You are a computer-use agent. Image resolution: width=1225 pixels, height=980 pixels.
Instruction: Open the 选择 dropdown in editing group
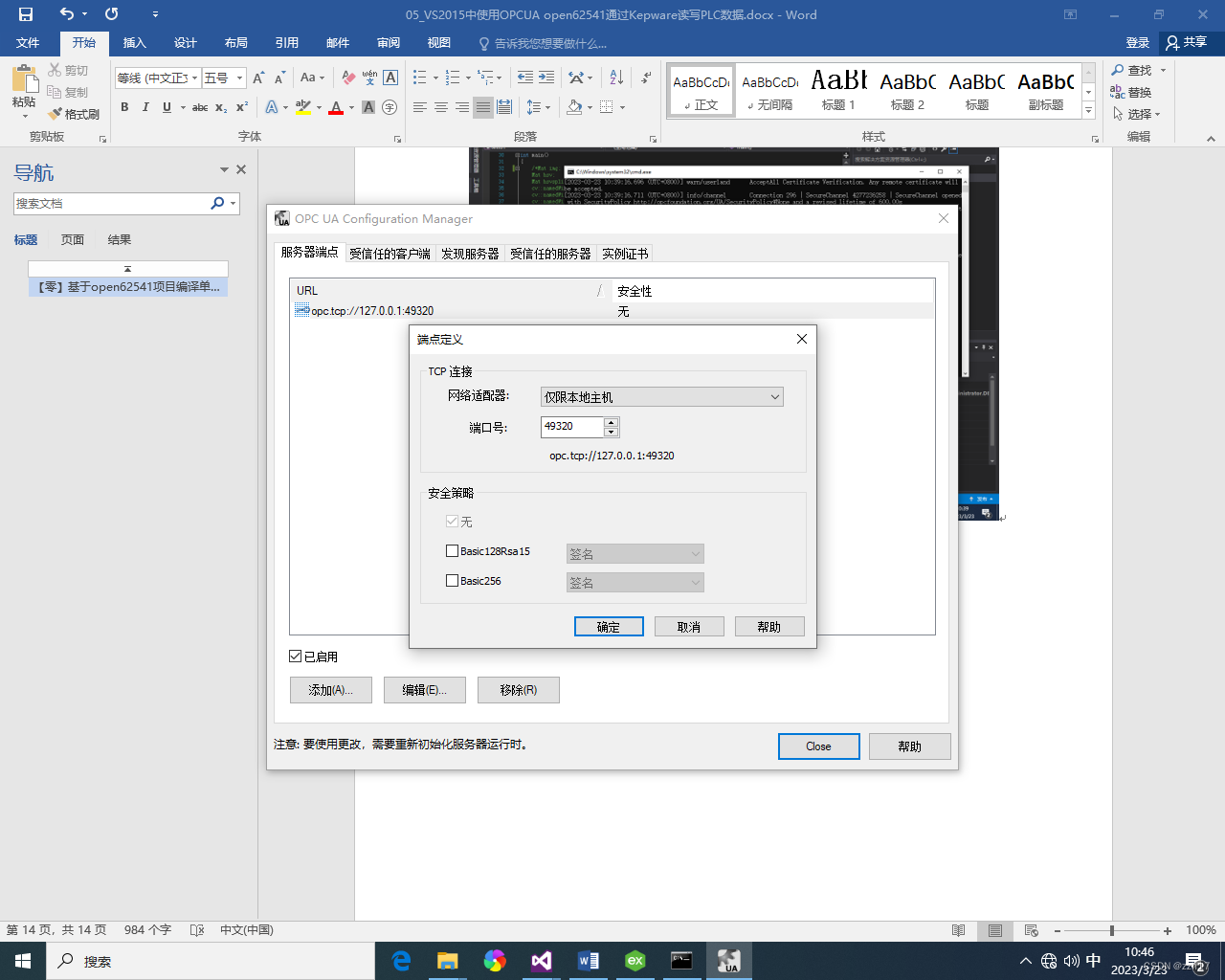(x=1158, y=114)
